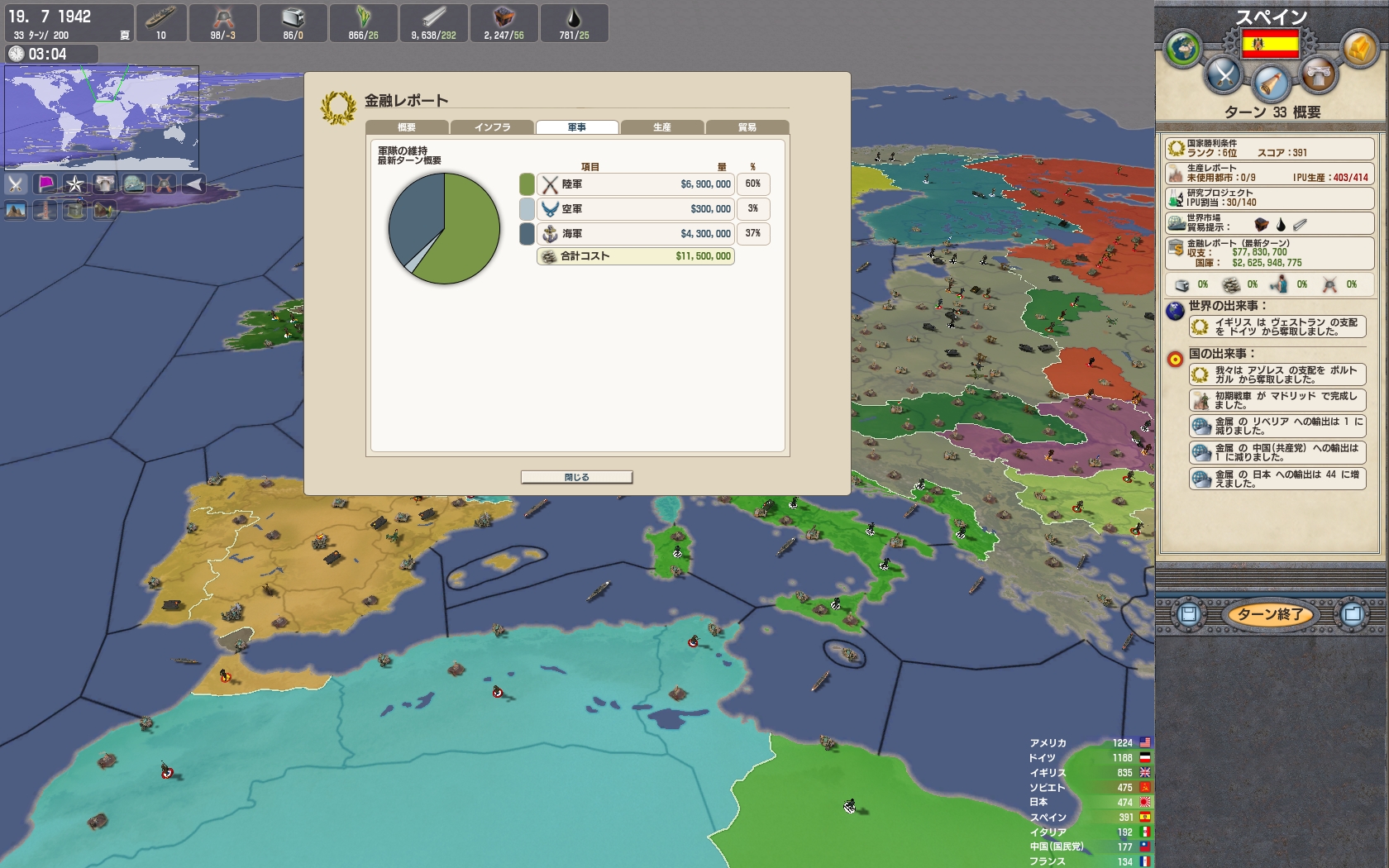Switch to the 概要 tab
The height and width of the screenshot is (868, 1389).
407,127
